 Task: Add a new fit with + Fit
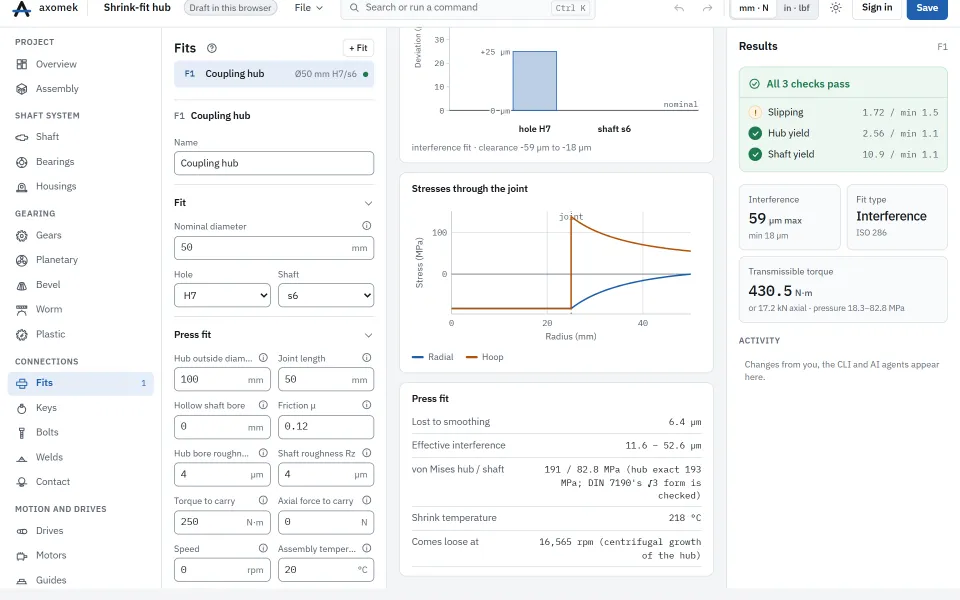tap(358, 48)
